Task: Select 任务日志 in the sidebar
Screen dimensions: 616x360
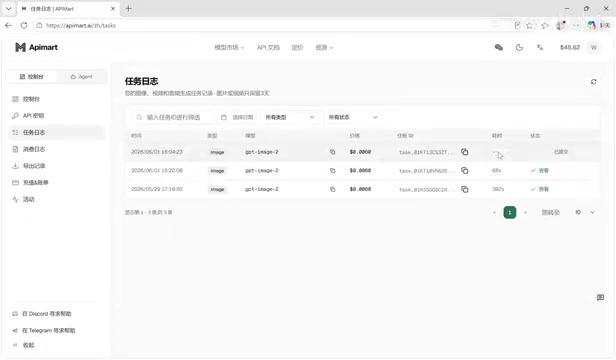Action: 56,132
